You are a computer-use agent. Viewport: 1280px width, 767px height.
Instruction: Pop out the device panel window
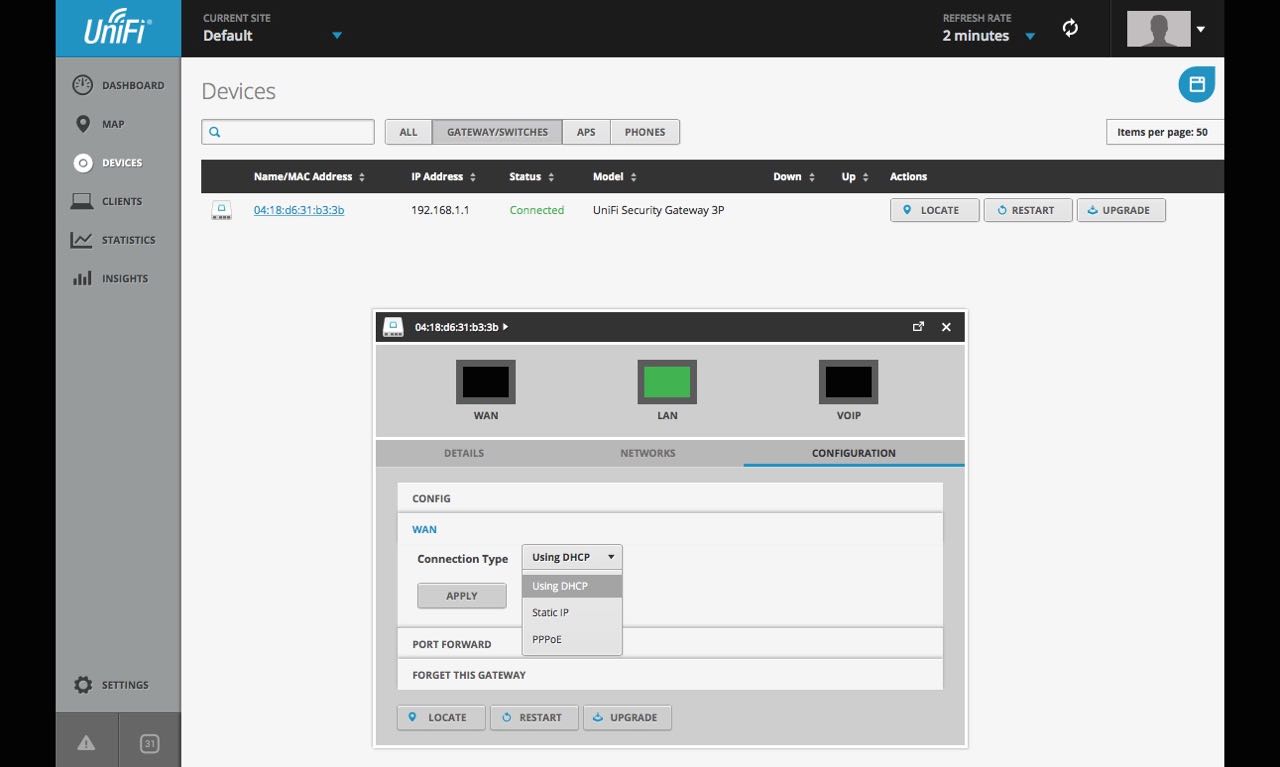[918, 326]
